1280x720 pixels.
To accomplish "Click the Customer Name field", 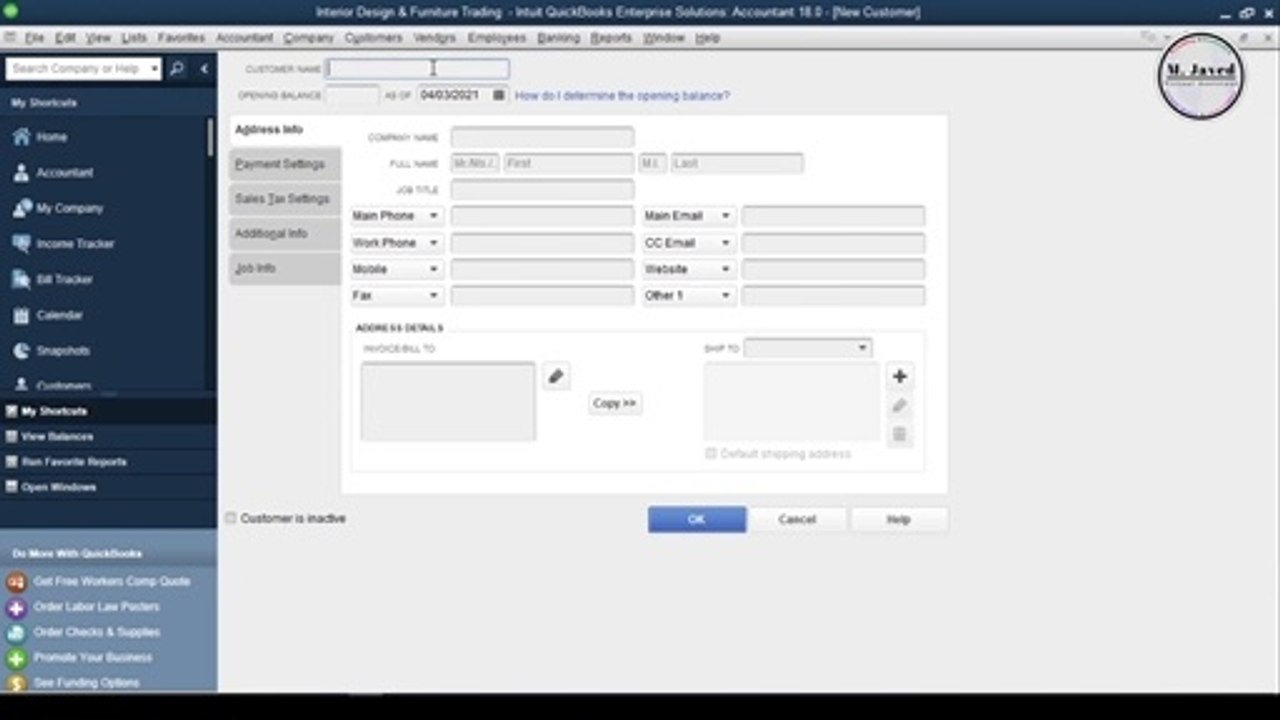I will [418, 69].
